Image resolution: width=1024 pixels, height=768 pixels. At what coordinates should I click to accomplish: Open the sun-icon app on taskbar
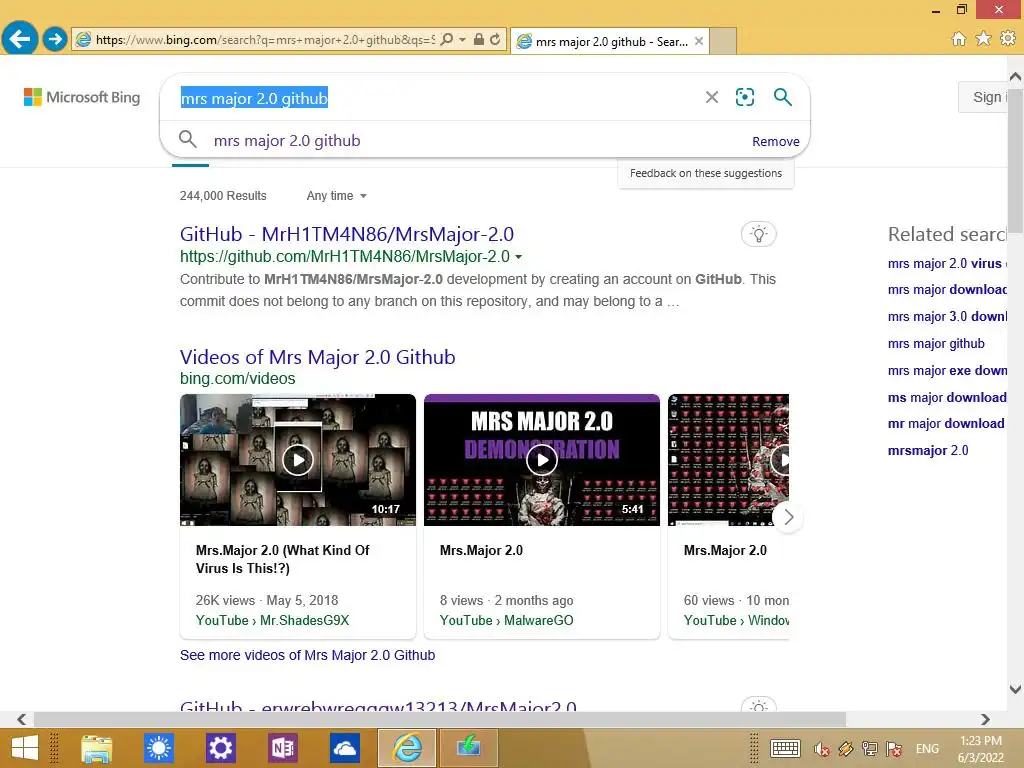[x=159, y=748]
